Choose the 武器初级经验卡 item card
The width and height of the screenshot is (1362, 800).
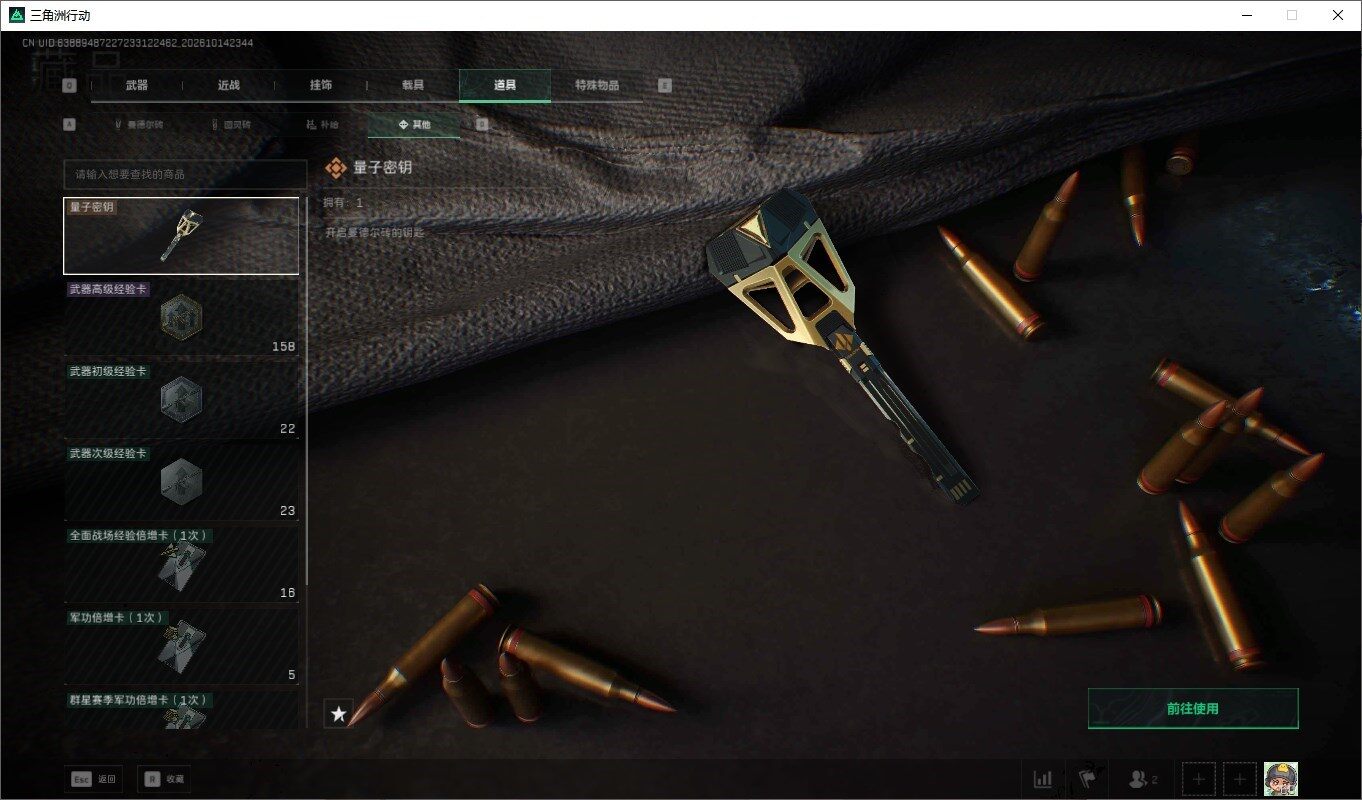coord(181,400)
